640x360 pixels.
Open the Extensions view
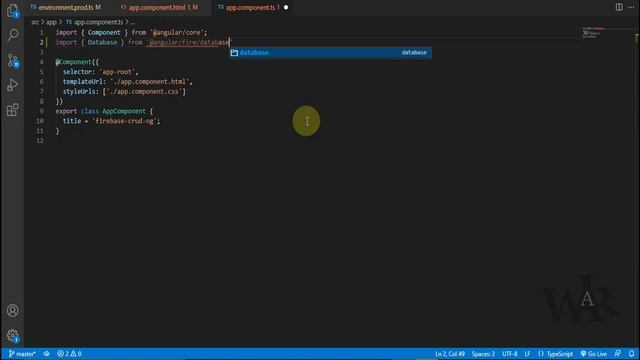click(x=13, y=109)
